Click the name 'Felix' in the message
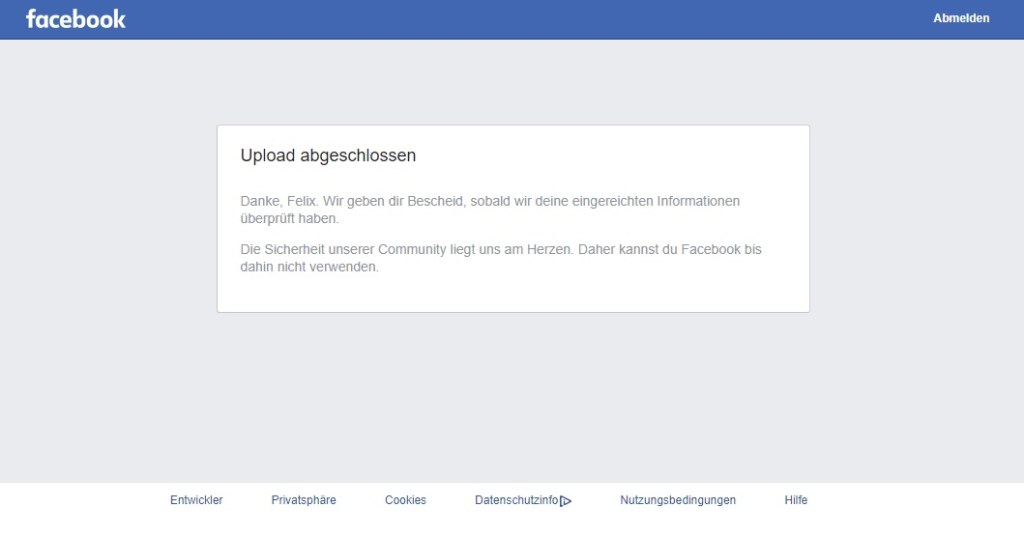1024x536 pixels. (301, 201)
